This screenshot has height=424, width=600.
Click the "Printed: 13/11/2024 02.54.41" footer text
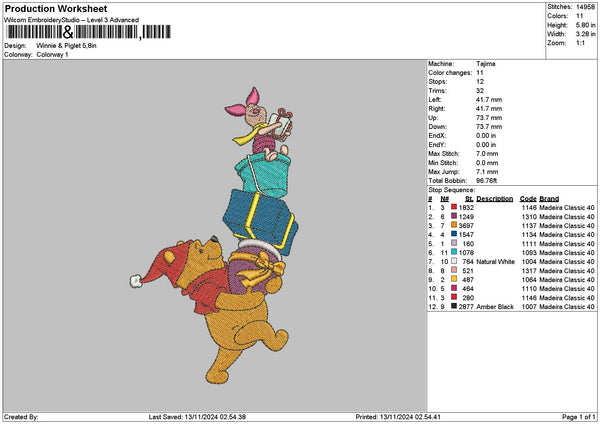click(x=398, y=417)
